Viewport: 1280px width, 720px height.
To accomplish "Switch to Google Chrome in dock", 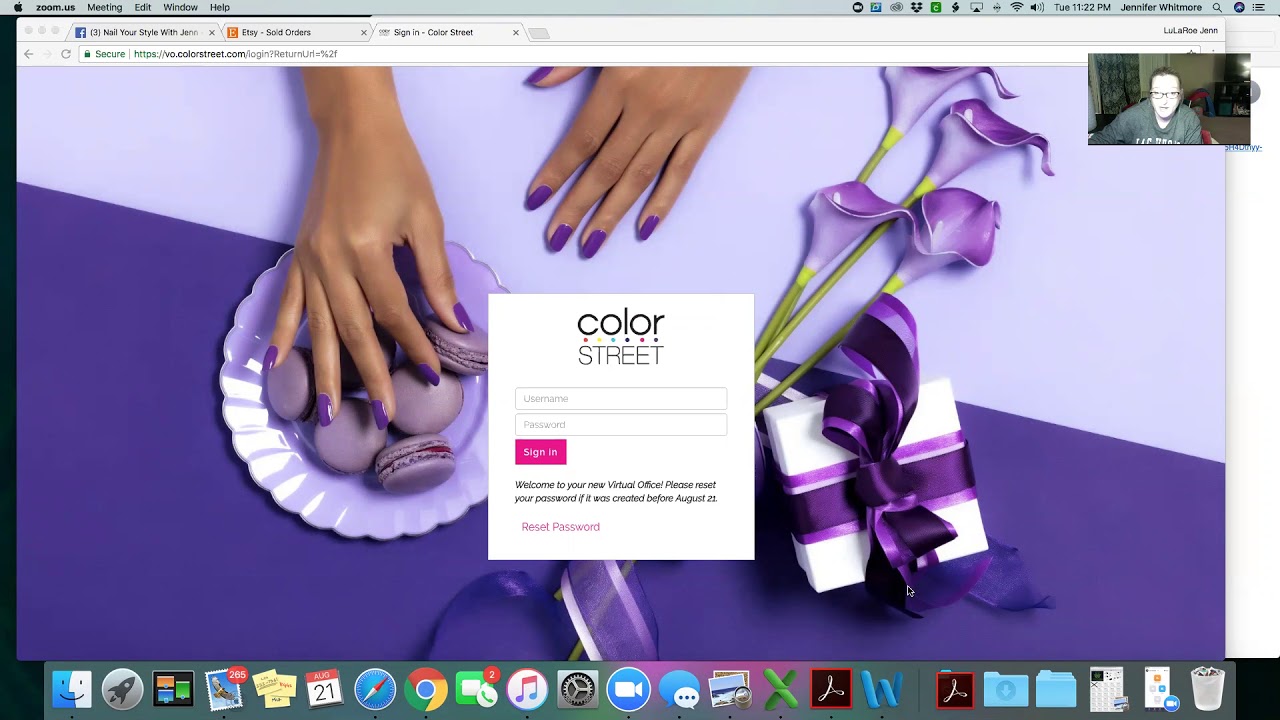I will tap(426, 690).
